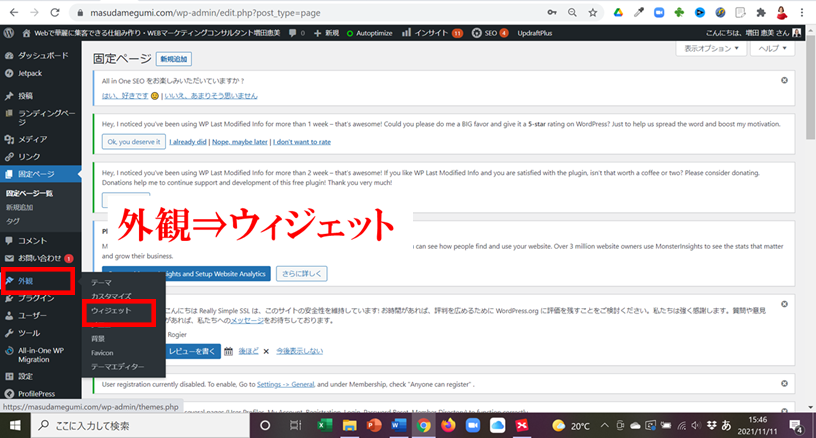Image resolution: width=816 pixels, height=438 pixels.
Task: Expand 表示オプション dropdown
Action: tap(711, 48)
